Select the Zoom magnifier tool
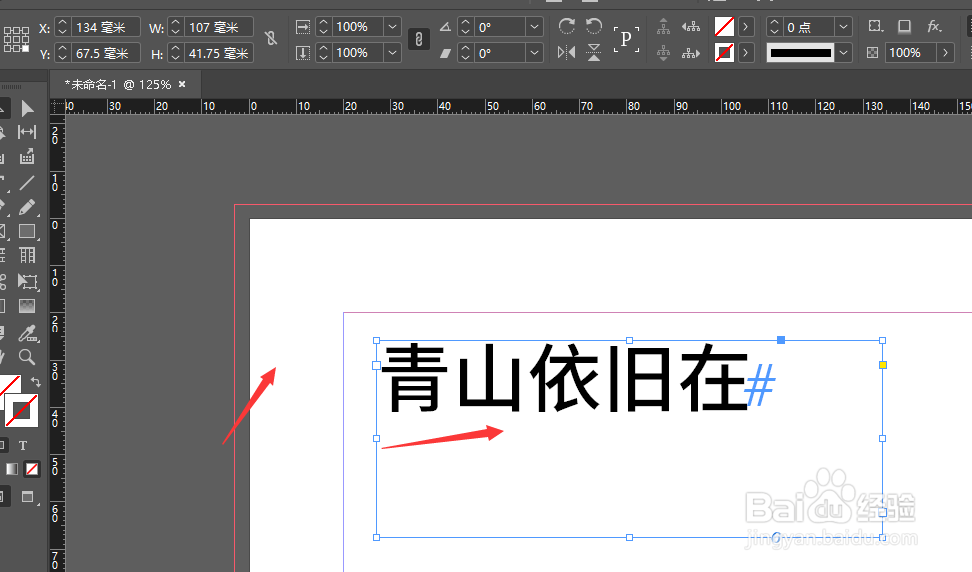Viewport: 972px width, 572px height. coord(27,357)
